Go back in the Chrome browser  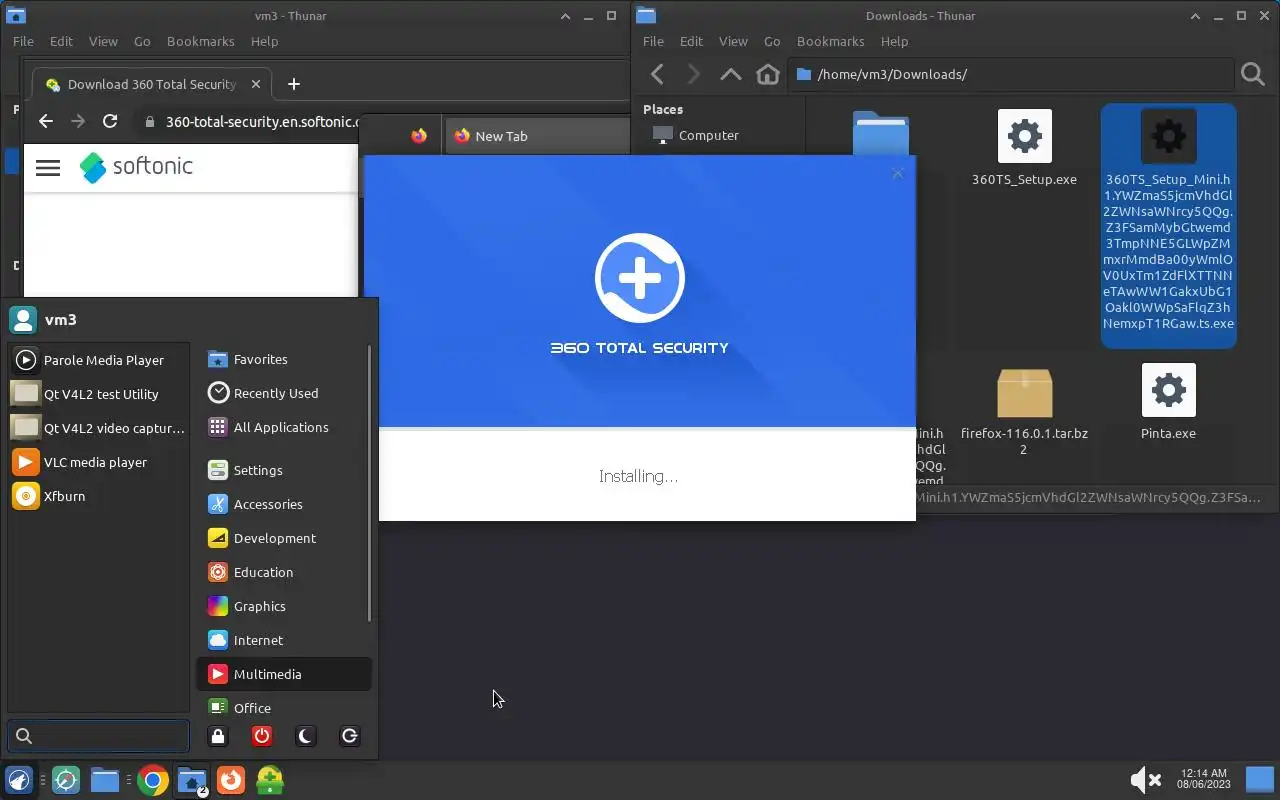click(45, 121)
